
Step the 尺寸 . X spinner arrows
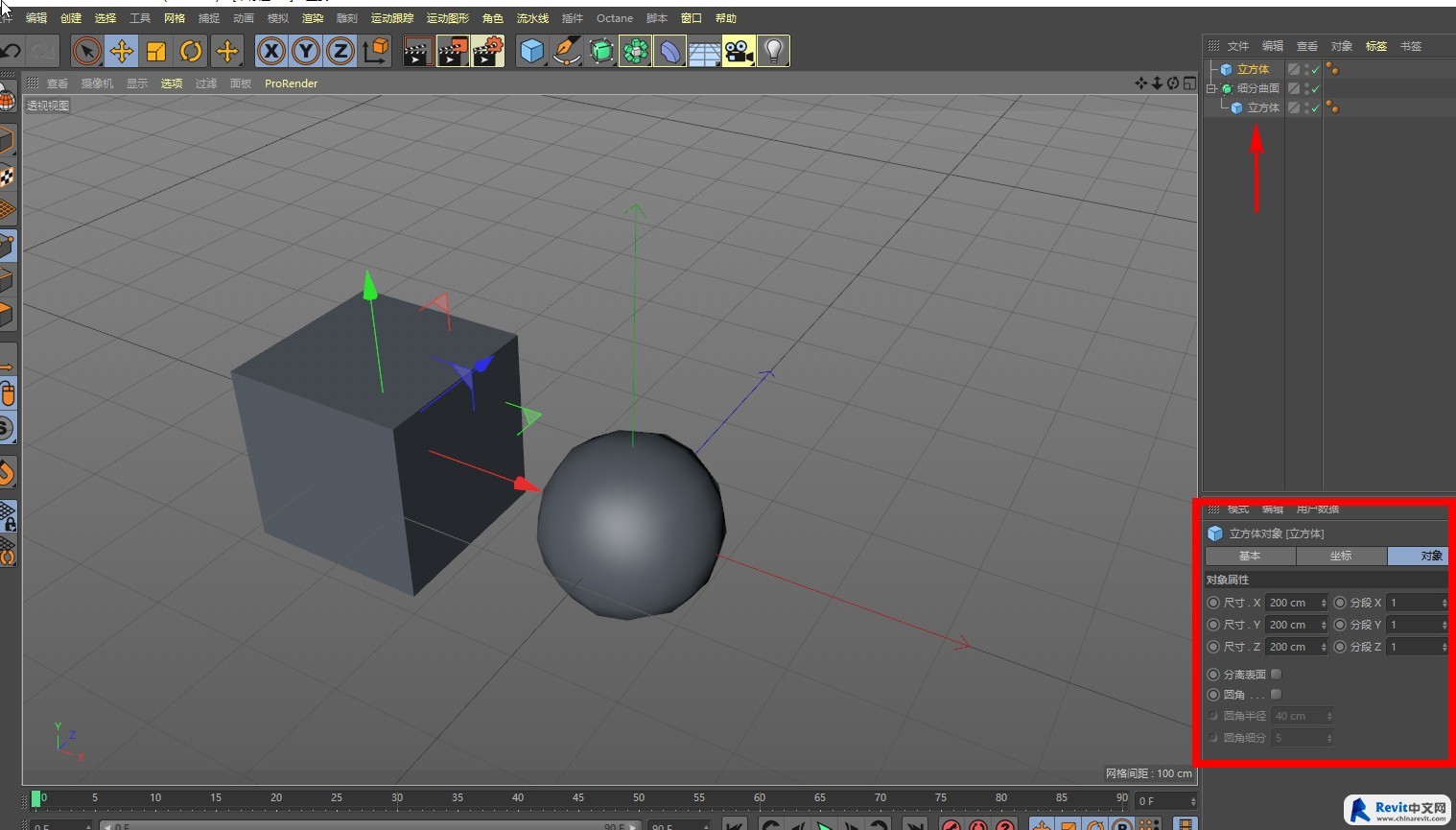tap(1324, 603)
